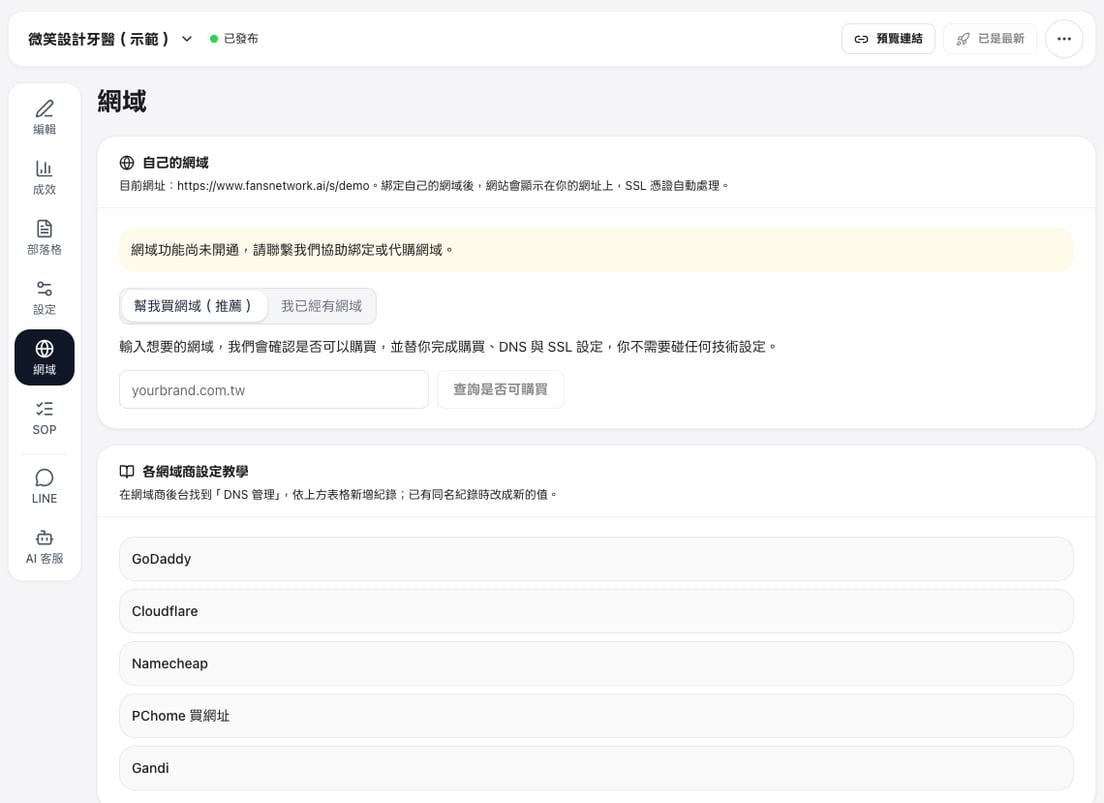Open the 編輯 pencil icon in sidebar
The image size is (1104, 803).
point(44,108)
